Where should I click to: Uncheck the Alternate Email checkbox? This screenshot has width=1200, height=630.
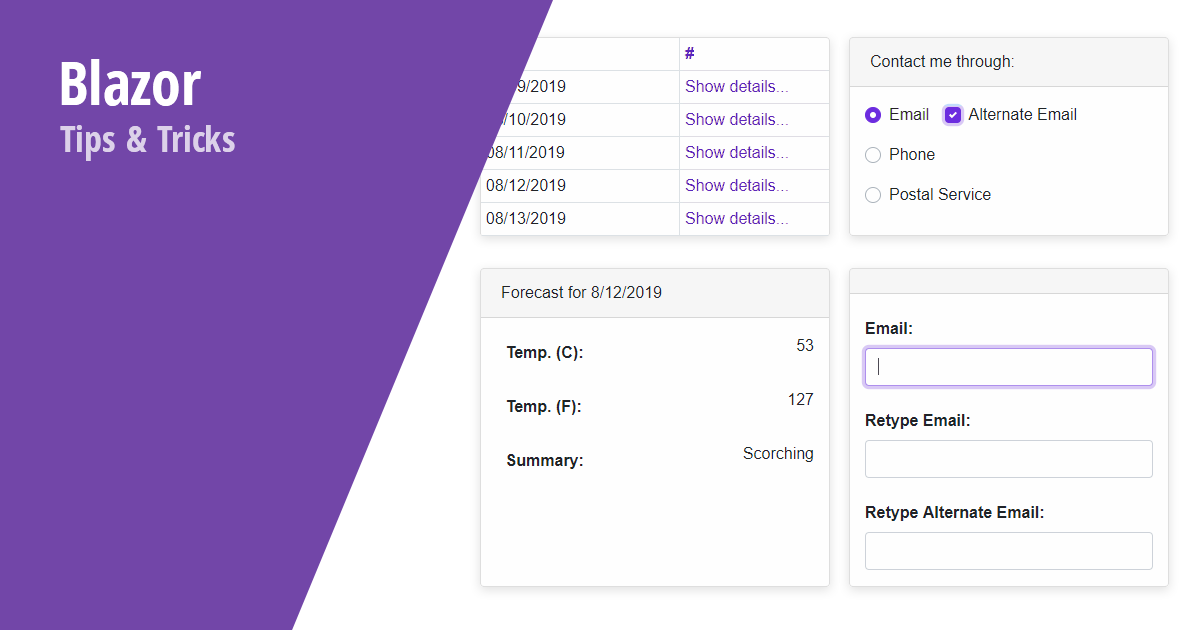pos(952,114)
